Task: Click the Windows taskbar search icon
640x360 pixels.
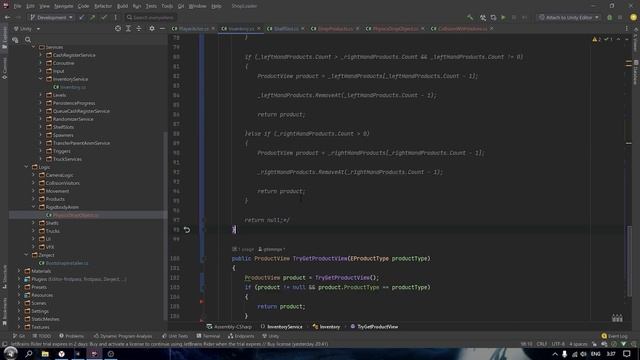Action: point(29,354)
